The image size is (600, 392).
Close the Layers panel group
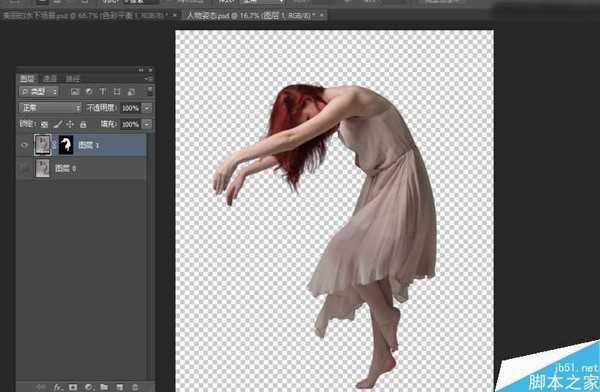pos(150,70)
